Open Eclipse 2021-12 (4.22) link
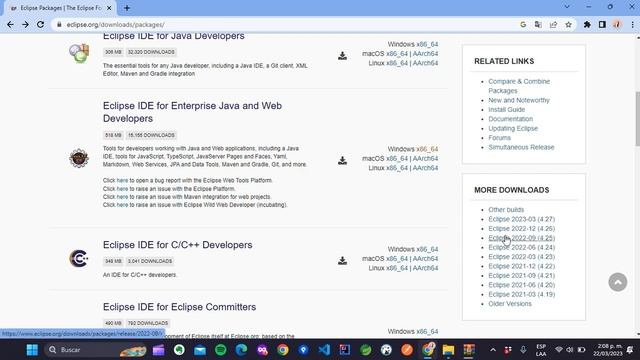The image size is (640, 360). [522, 266]
